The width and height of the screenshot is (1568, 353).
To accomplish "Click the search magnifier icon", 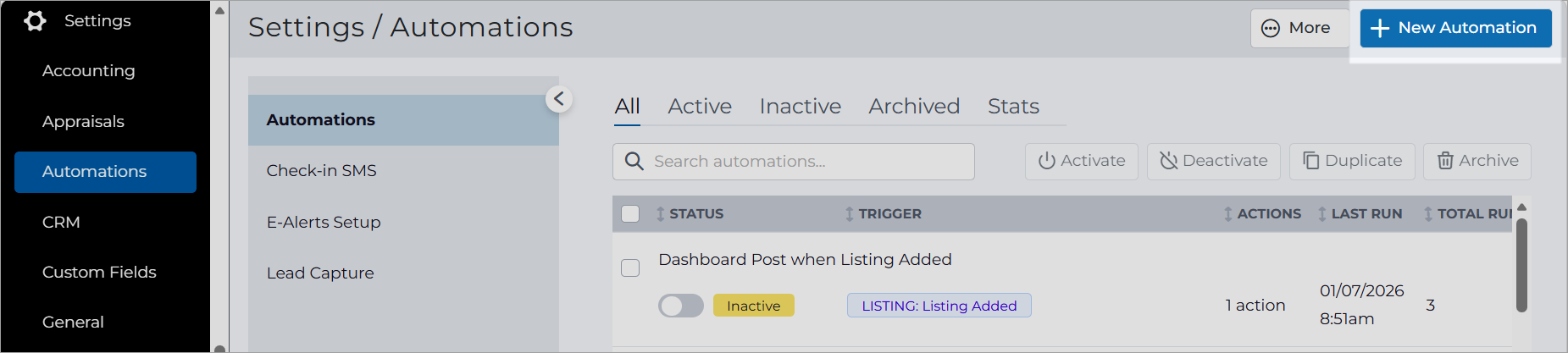I will click(x=634, y=161).
